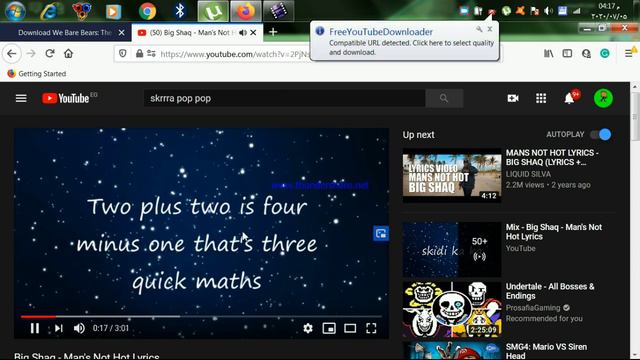Open Undertale All Bosses video thumbnail
Viewport: 640px width, 360px height.
[x=452, y=309]
